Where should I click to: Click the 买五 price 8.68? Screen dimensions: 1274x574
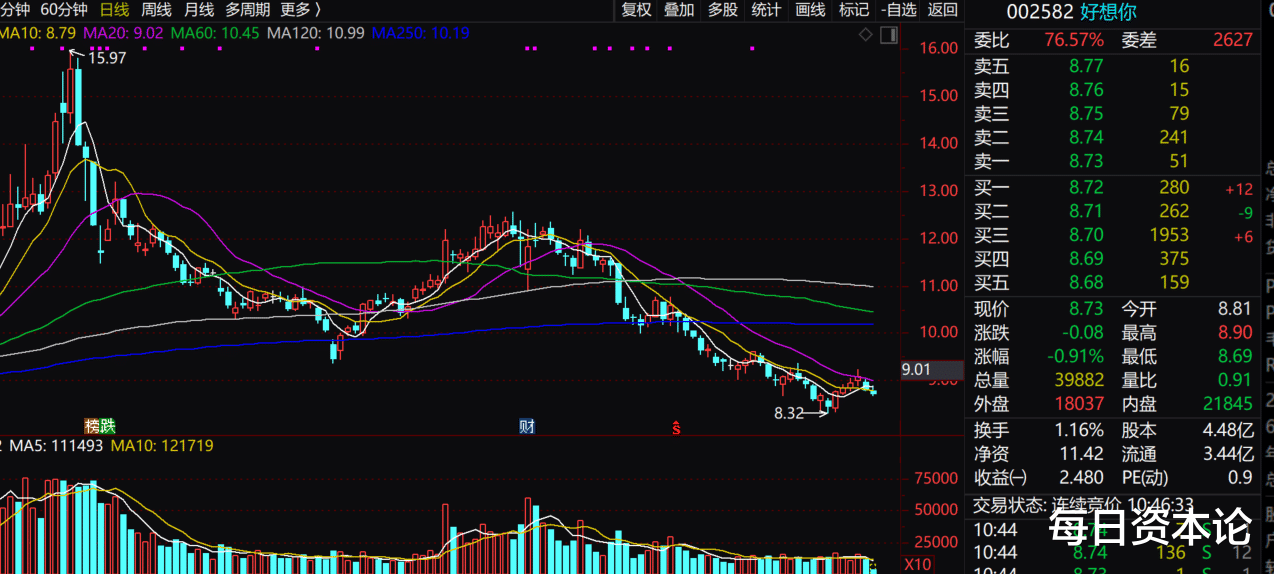click(1086, 282)
